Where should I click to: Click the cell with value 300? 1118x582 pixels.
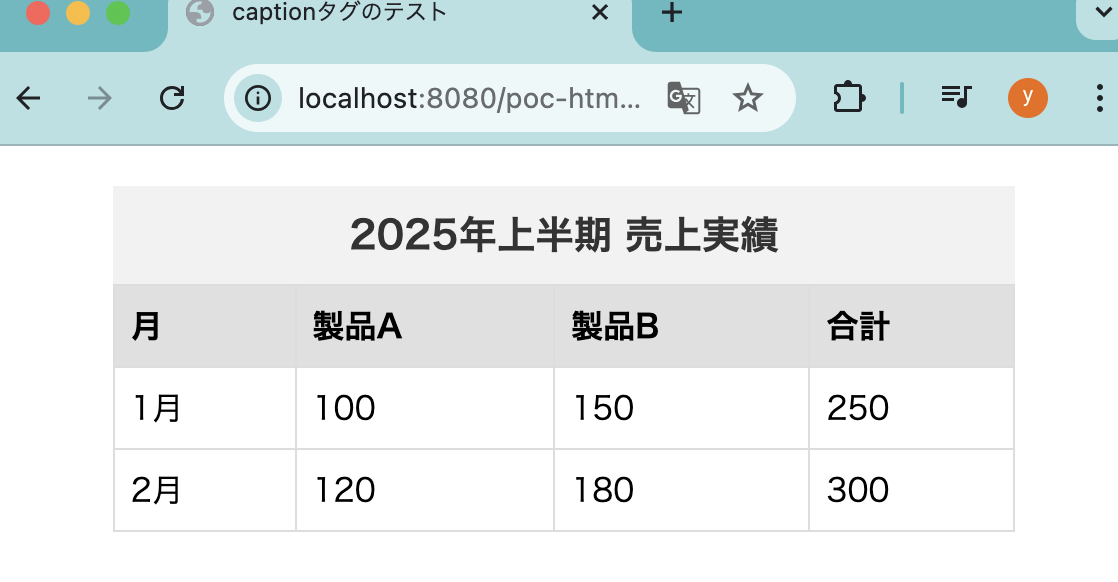click(912, 490)
